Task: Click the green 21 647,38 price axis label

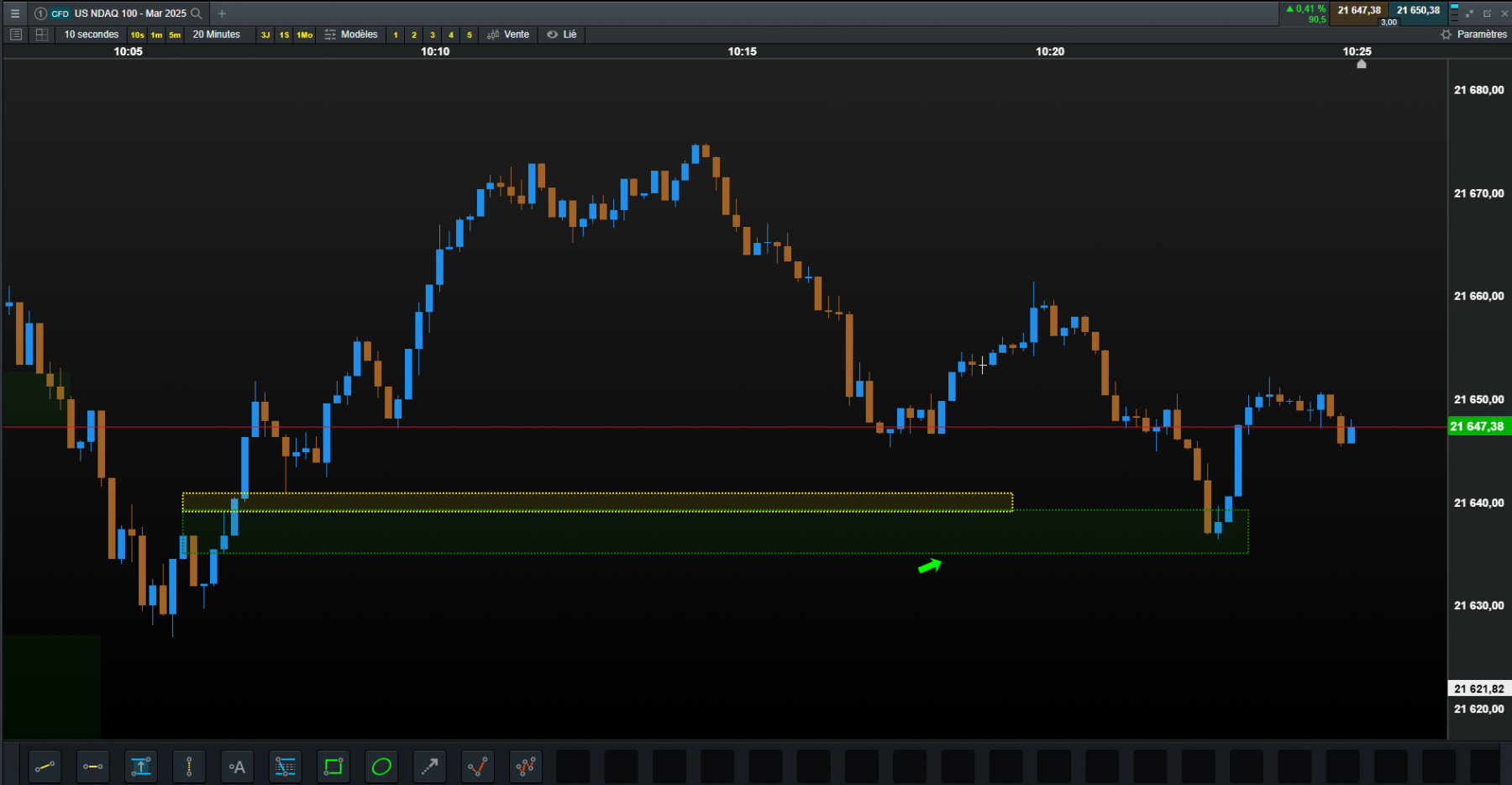Action: pyautogui.click(x=1478, y=426)
